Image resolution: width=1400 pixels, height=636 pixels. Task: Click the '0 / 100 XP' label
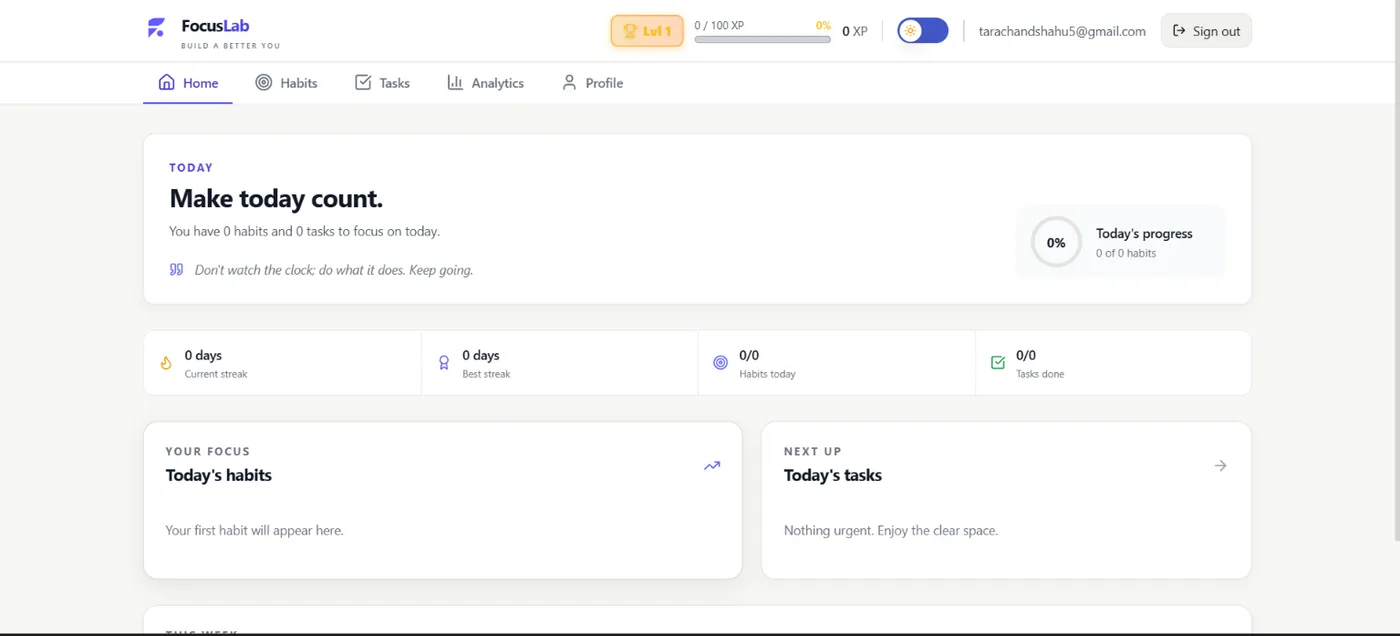coord(719,25)
